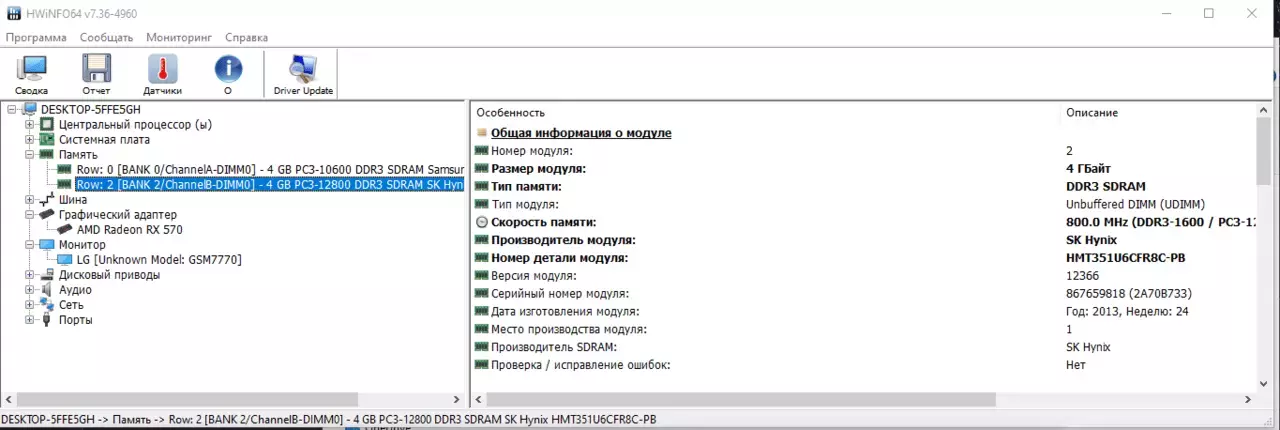Click the clock icon beside Скорость памяти

tap(482, 222)
